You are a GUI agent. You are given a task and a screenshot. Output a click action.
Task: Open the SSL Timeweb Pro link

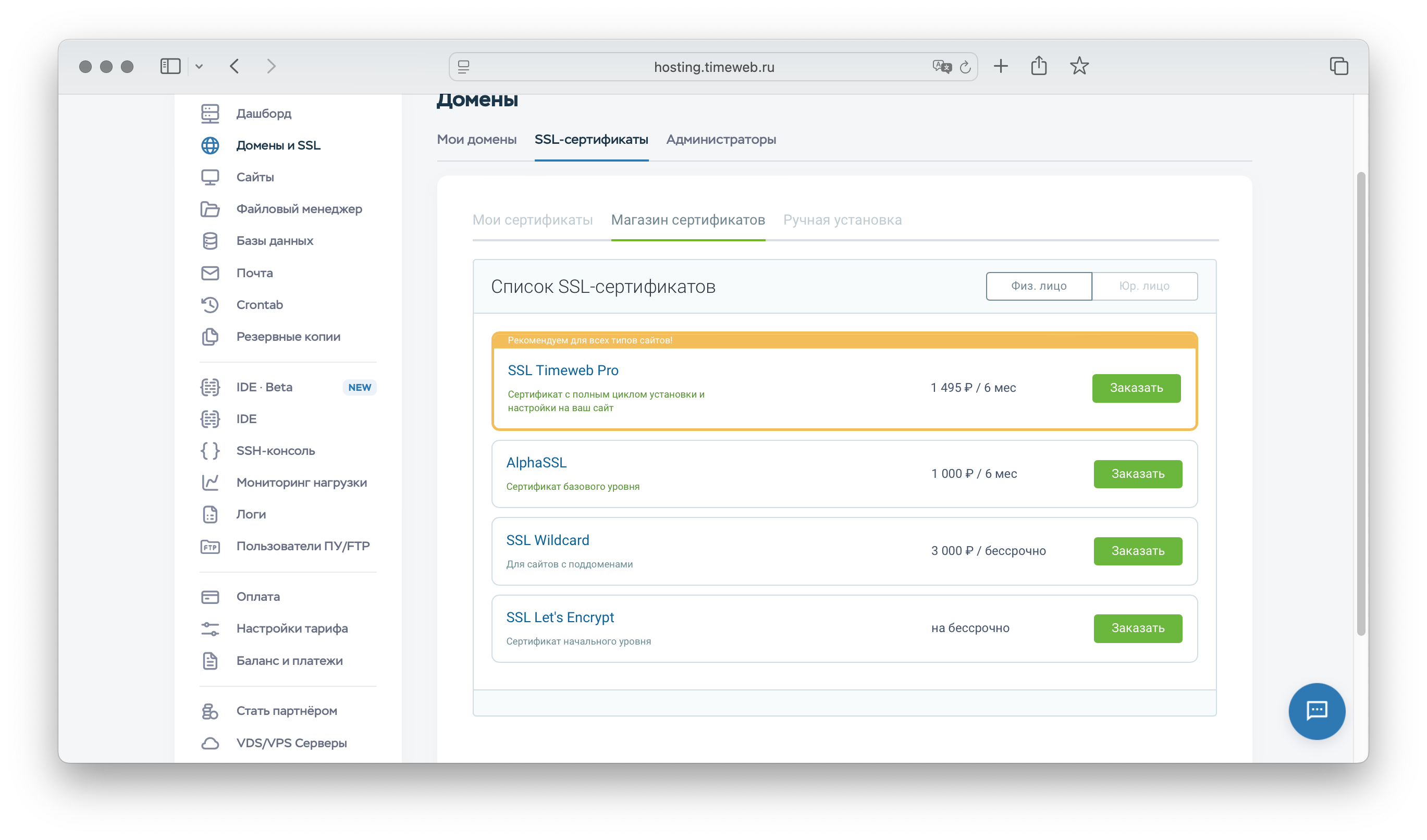pyautogui.click(x=563, y=370)
